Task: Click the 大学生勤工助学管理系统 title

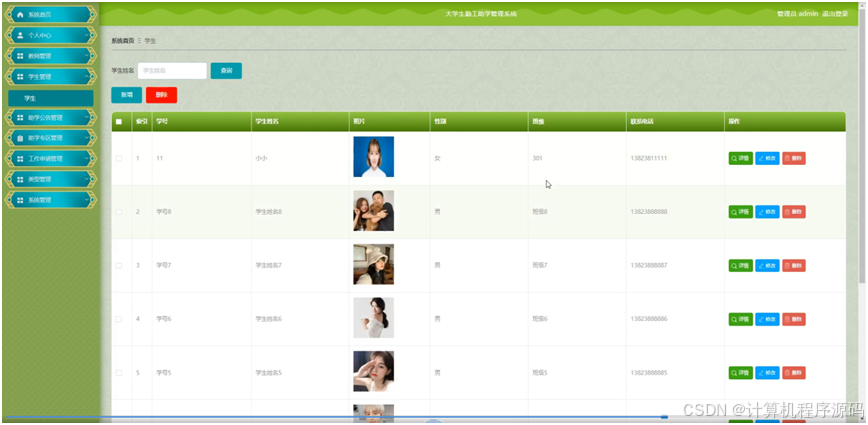Action: click(481, 14)
